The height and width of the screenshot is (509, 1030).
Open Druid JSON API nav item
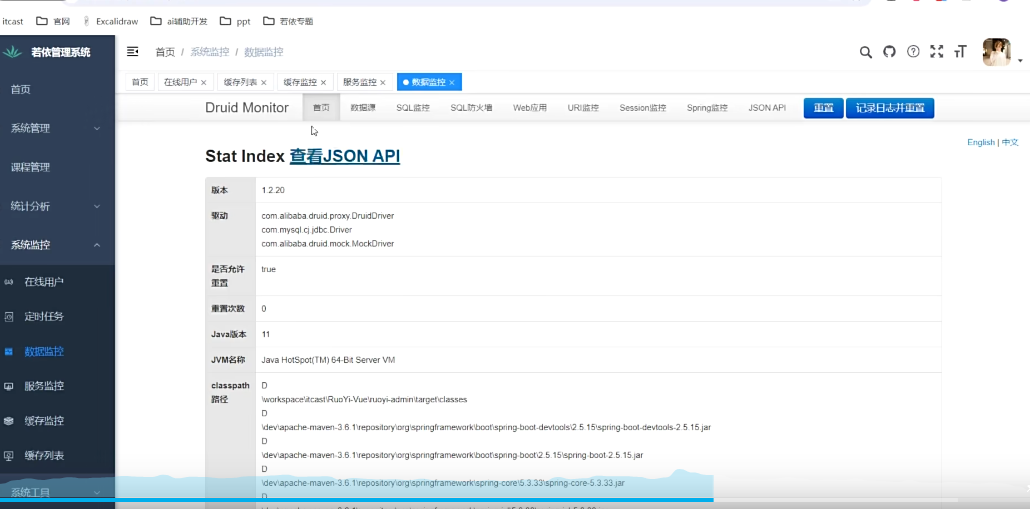767,108
